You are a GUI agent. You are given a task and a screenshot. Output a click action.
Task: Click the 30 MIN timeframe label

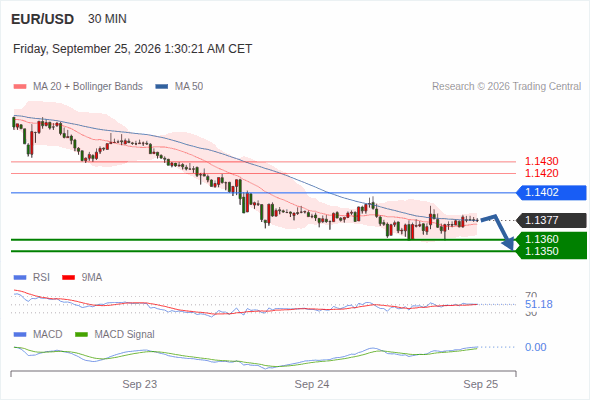(x=107, y=19)
